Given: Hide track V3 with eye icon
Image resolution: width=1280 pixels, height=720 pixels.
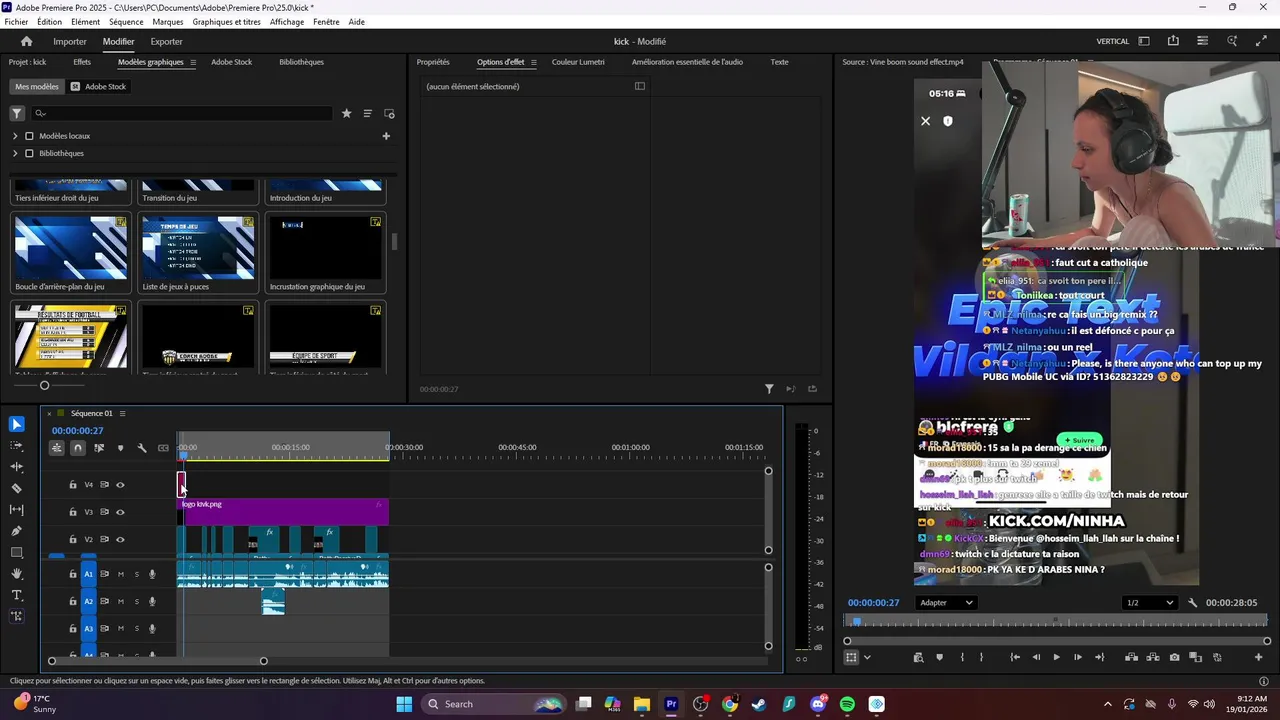Looking at the screenshot, I should click(x=120, y=512).
